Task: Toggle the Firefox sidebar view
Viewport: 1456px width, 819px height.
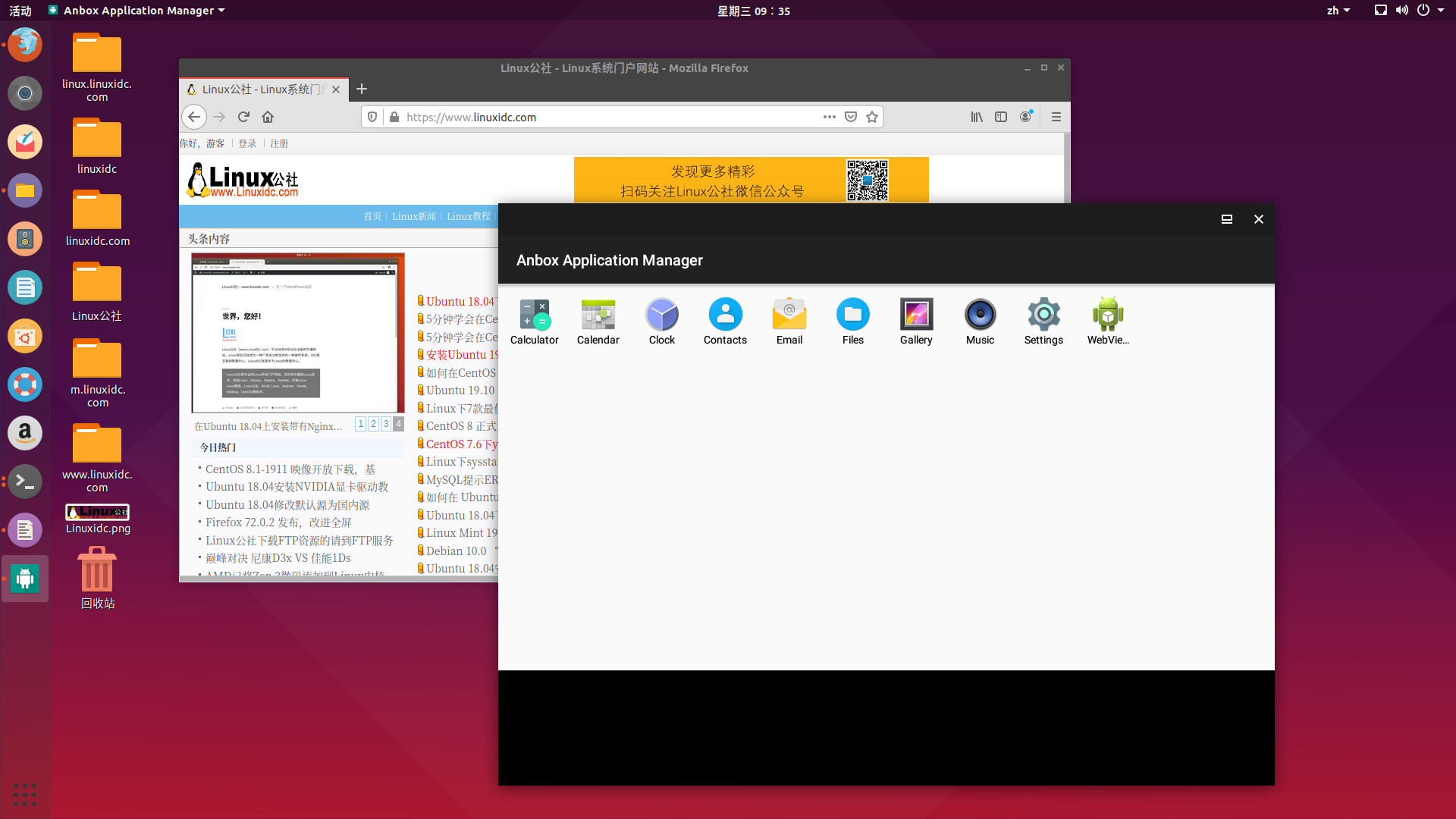Action: click(x=1001, y=117)
